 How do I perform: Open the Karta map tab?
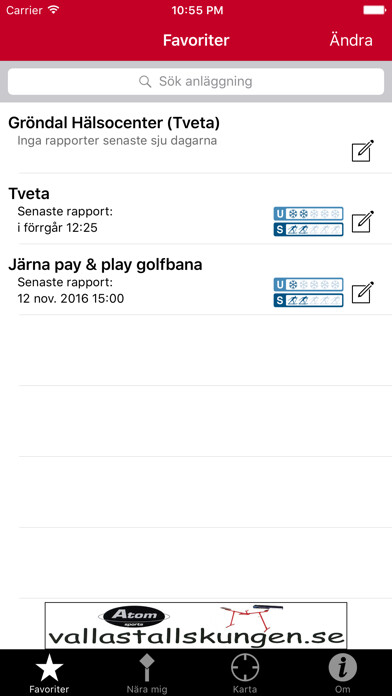245,674
